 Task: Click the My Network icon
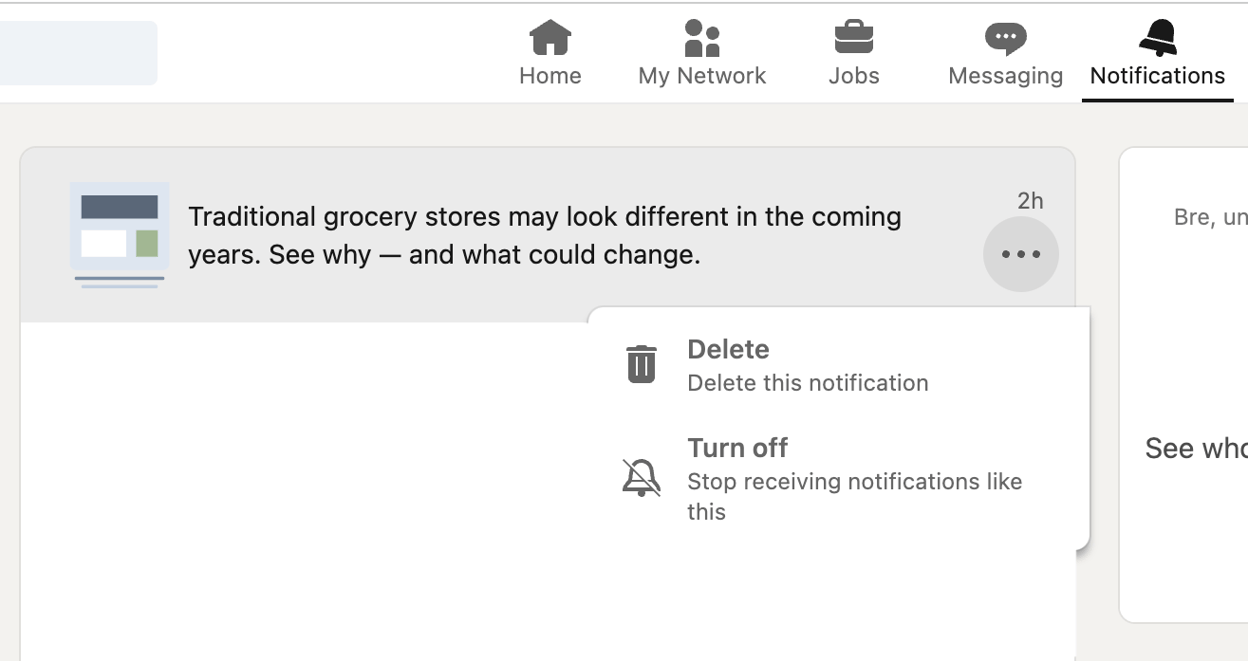[x=701, y=40]
